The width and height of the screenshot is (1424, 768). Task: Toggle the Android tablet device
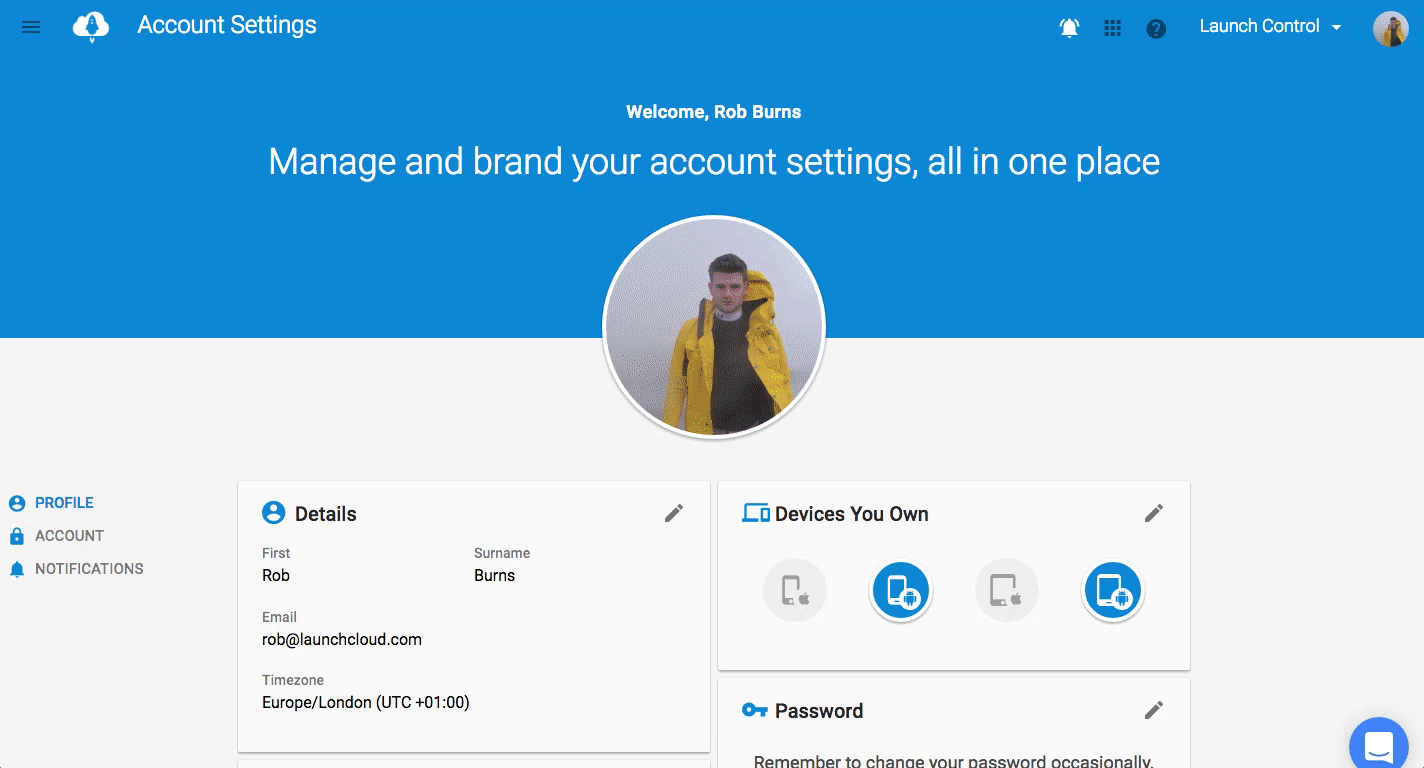pyautogui.click(x=1113, y=590)
